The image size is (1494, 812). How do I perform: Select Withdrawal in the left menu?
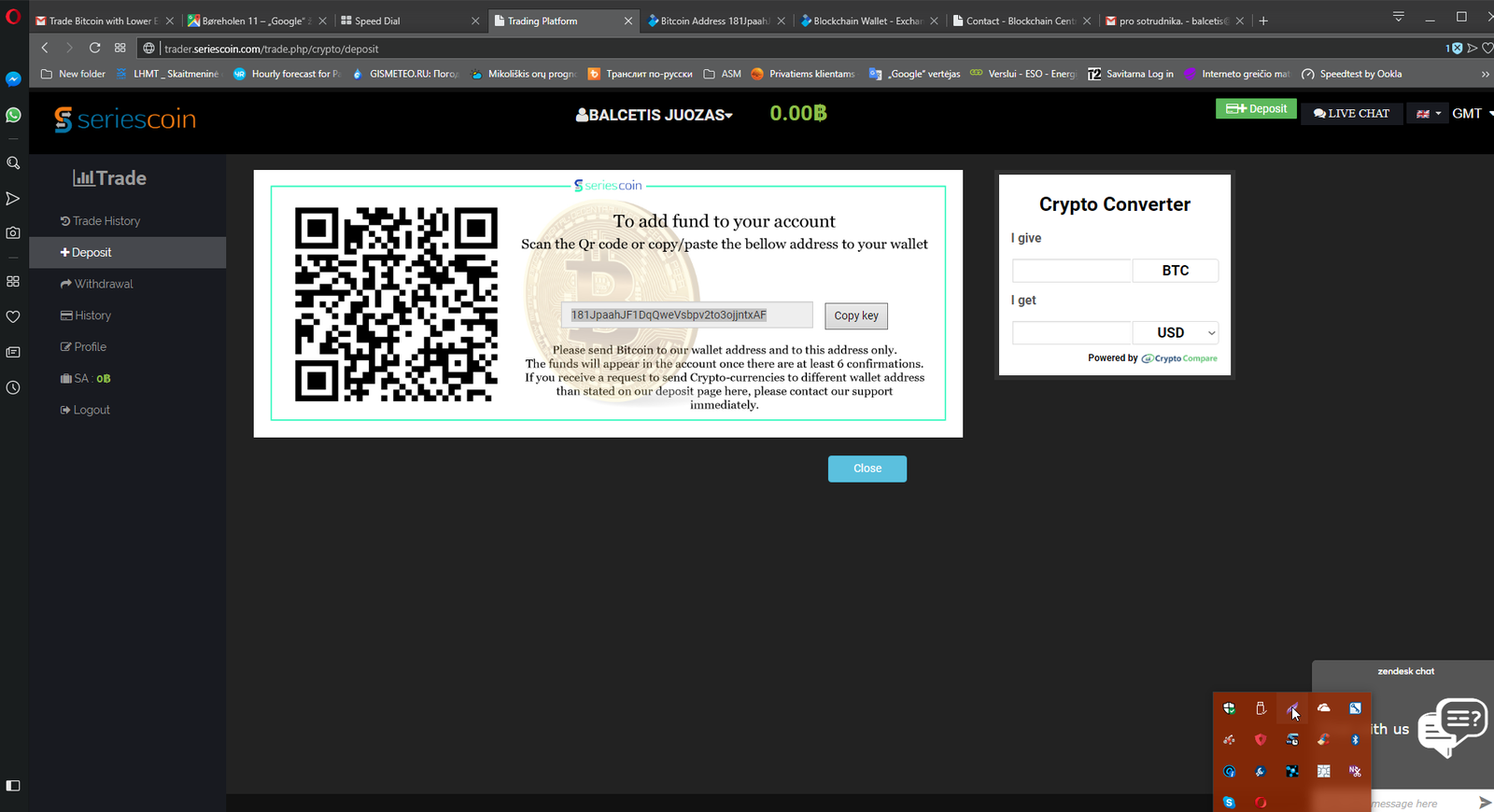pos(104,284)
